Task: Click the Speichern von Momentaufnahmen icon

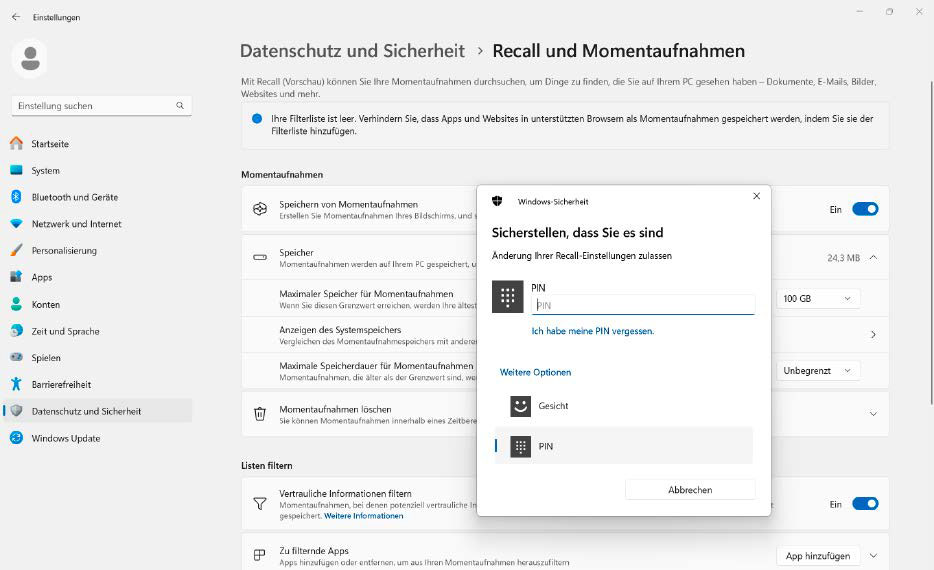Action: 260,209
